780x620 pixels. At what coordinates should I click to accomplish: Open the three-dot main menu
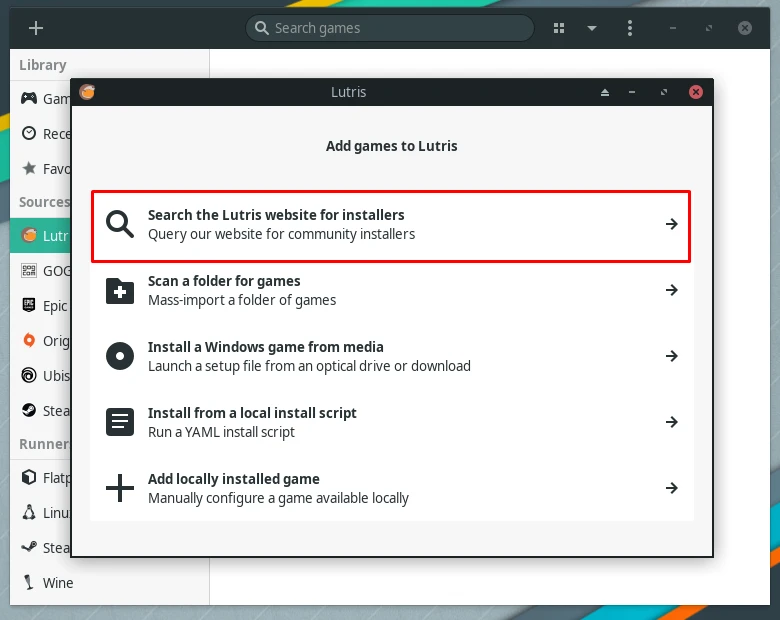[630, 28]
